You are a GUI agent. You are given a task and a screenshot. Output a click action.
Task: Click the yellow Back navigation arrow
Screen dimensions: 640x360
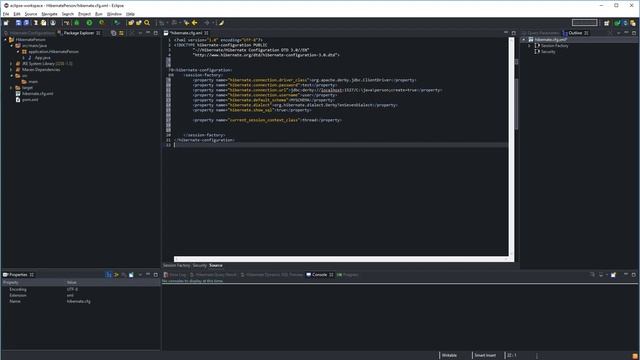(195, 23)
